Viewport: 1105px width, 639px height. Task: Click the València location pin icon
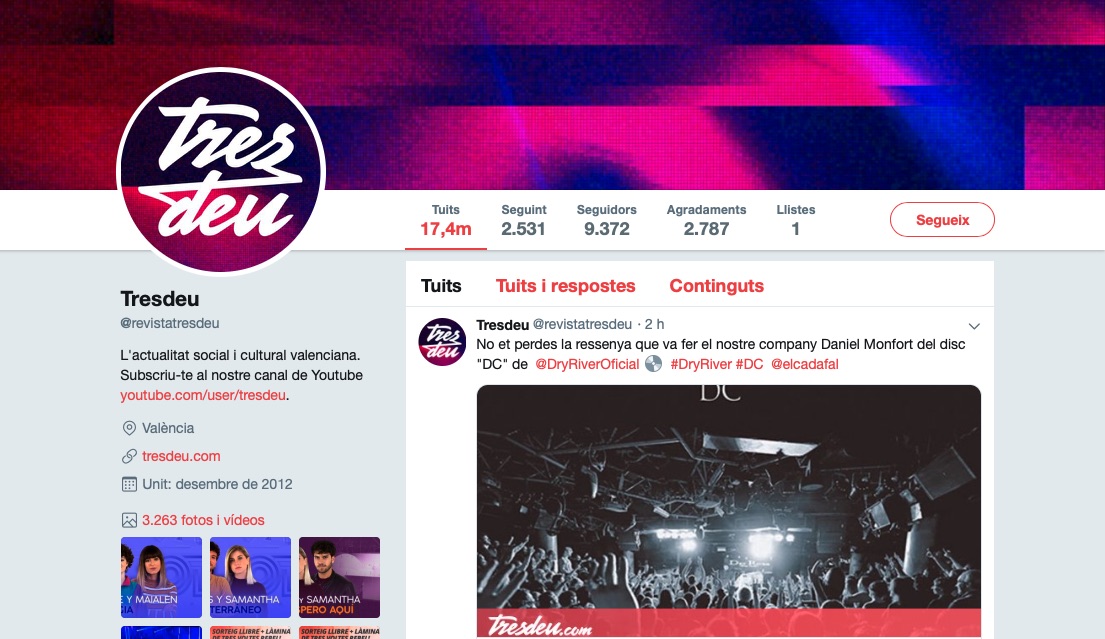[x=129, y=428]
